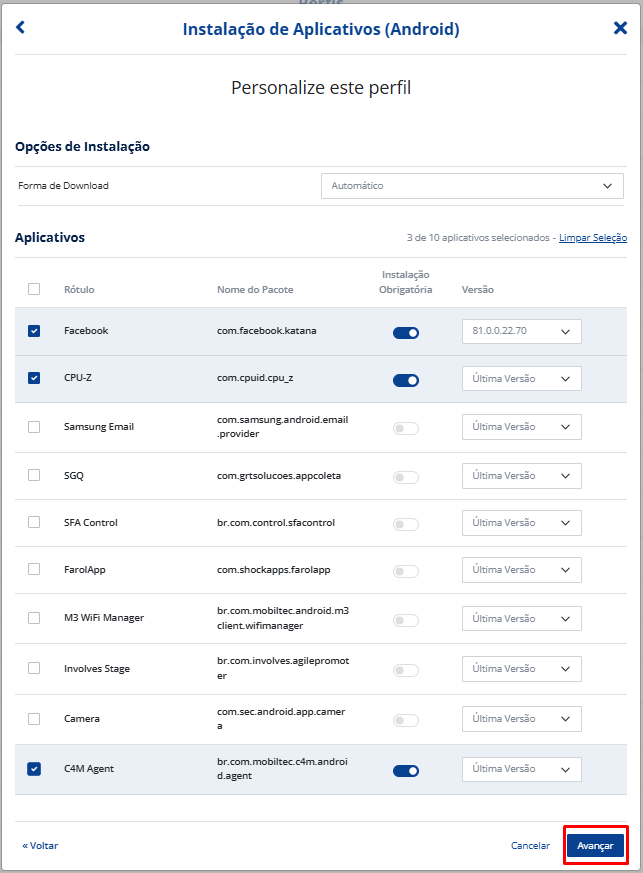This screenshot has height=873, width=643.
Task: Toggle mandatory install for Camera
Action: click(406, 720)
